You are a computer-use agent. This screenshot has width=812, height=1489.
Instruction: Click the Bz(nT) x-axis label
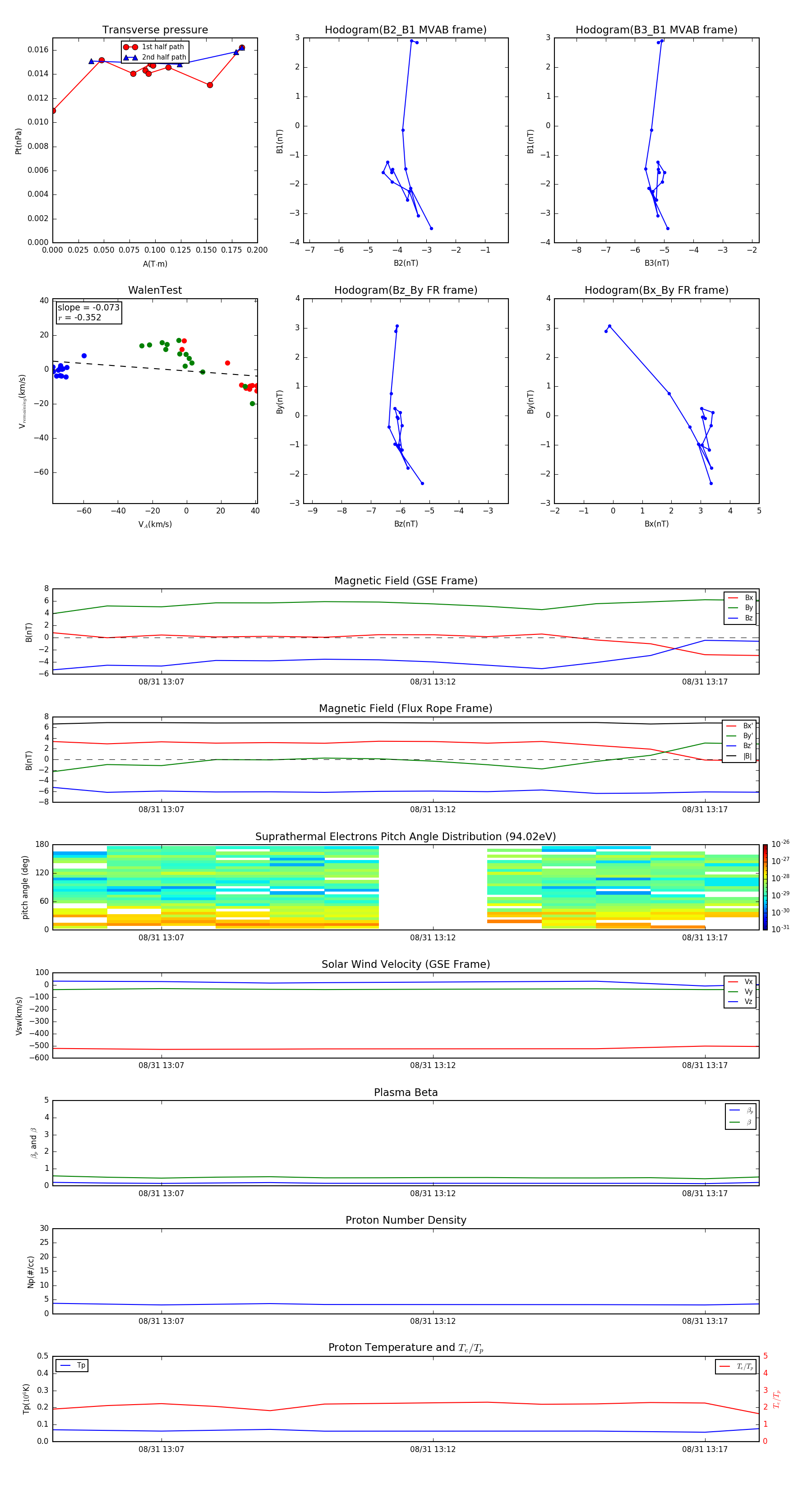406,524
